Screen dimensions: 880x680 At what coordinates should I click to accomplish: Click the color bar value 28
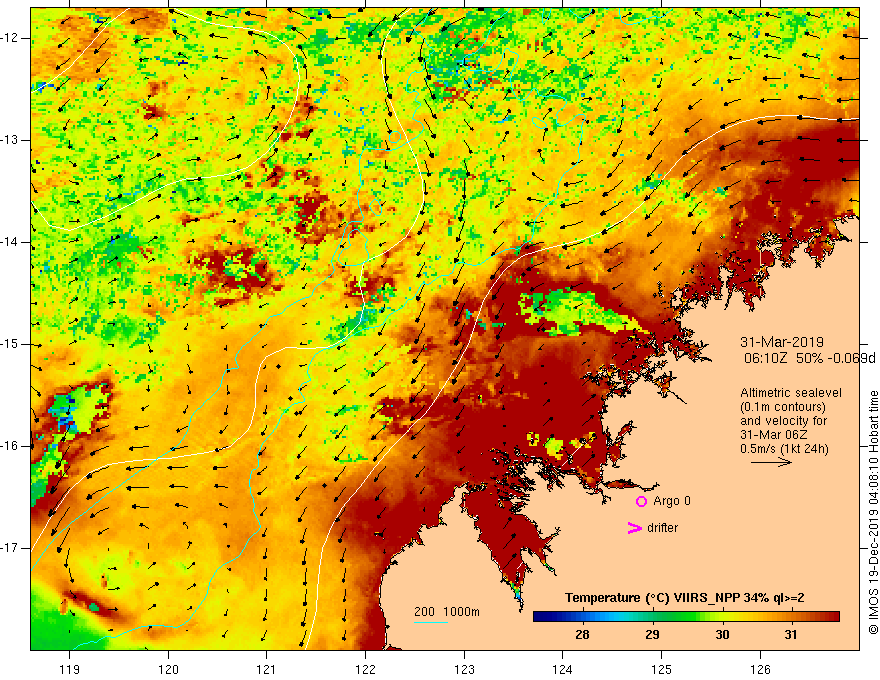click(x=582, y=635)
